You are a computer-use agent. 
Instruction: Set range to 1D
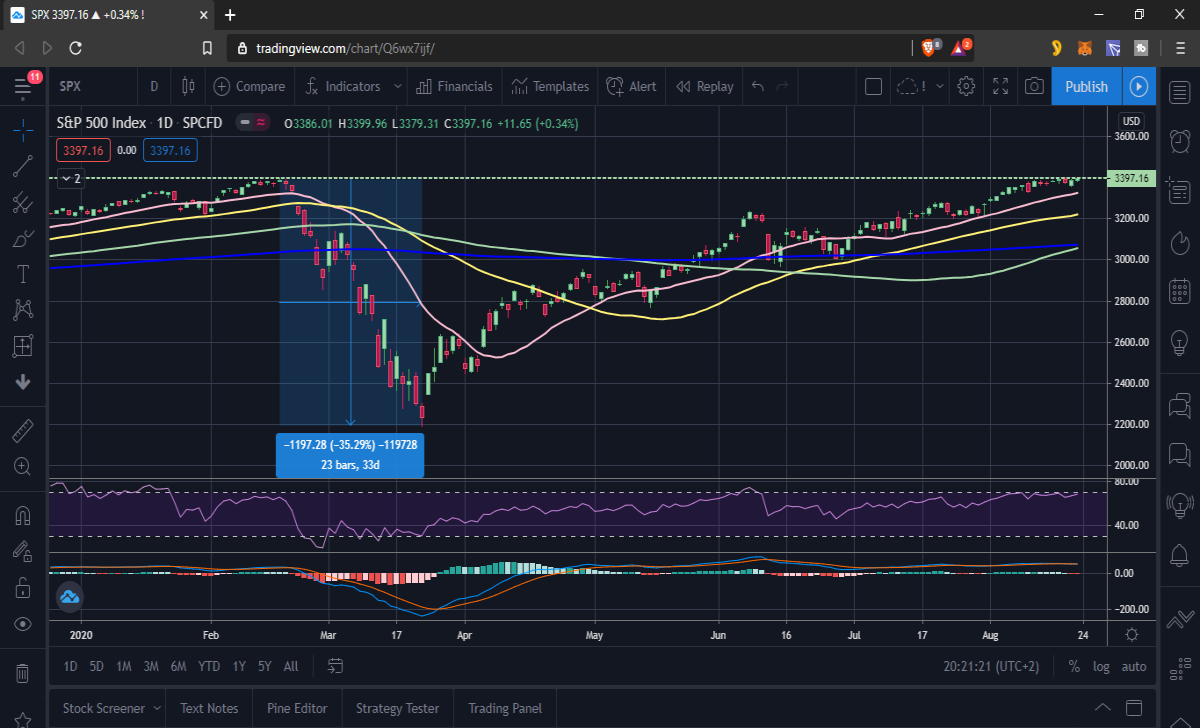[x=70, y=666]
